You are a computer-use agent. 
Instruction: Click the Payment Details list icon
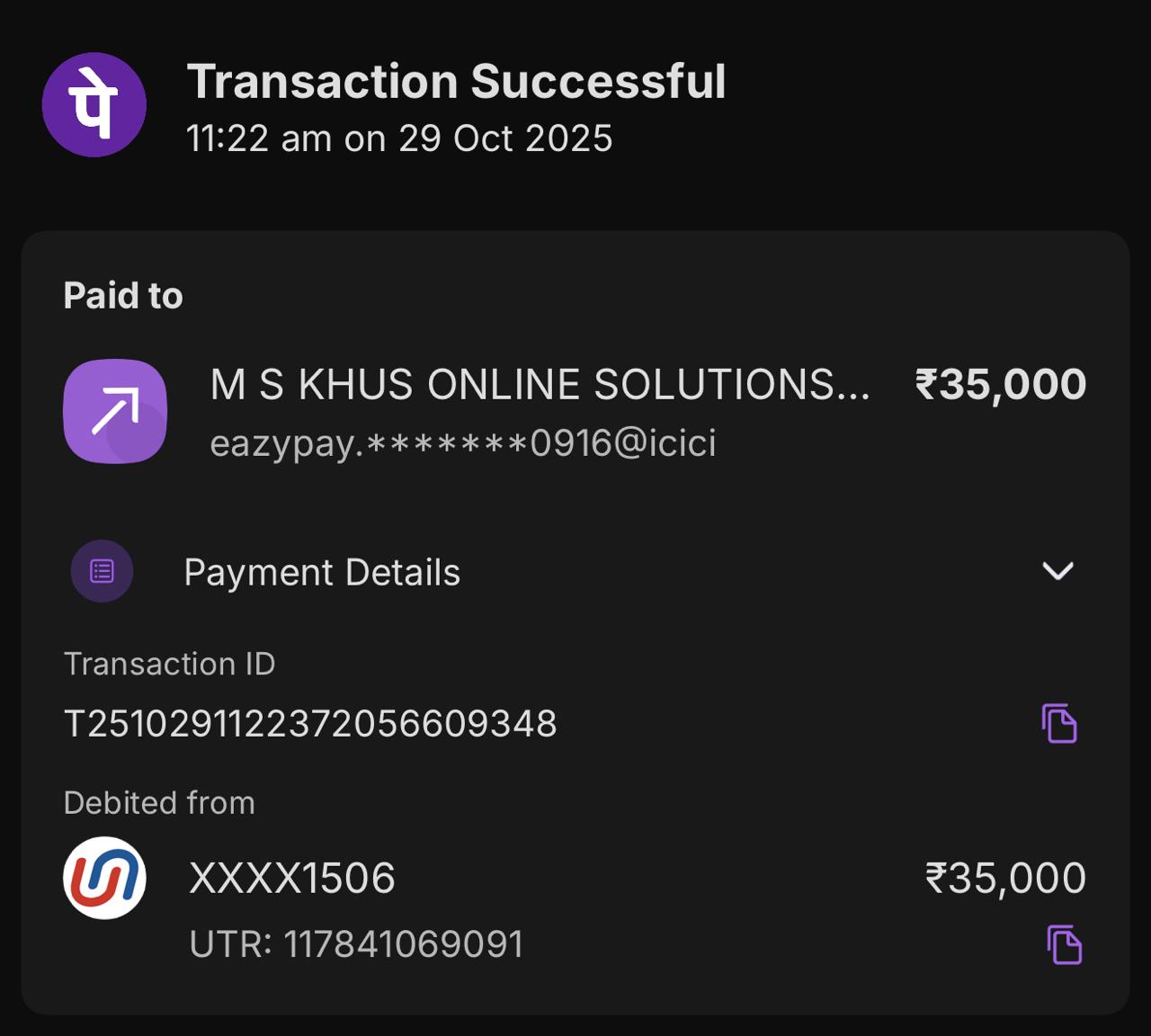102,571
